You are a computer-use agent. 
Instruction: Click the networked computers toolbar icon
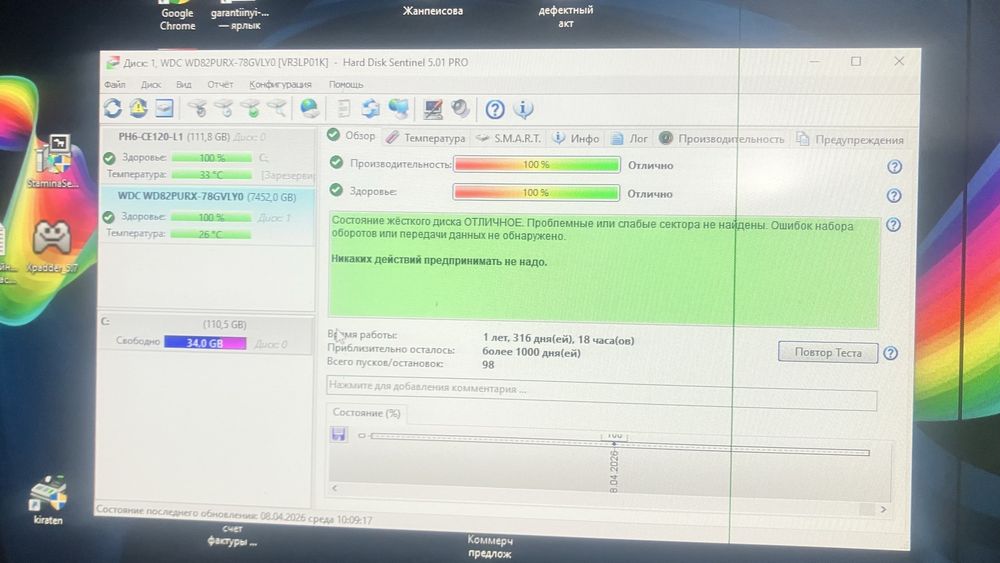click(399, 108)
